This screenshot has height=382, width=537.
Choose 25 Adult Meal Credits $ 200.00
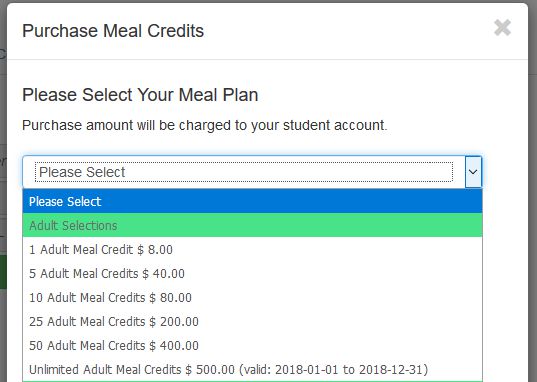[x=252, y=321]
